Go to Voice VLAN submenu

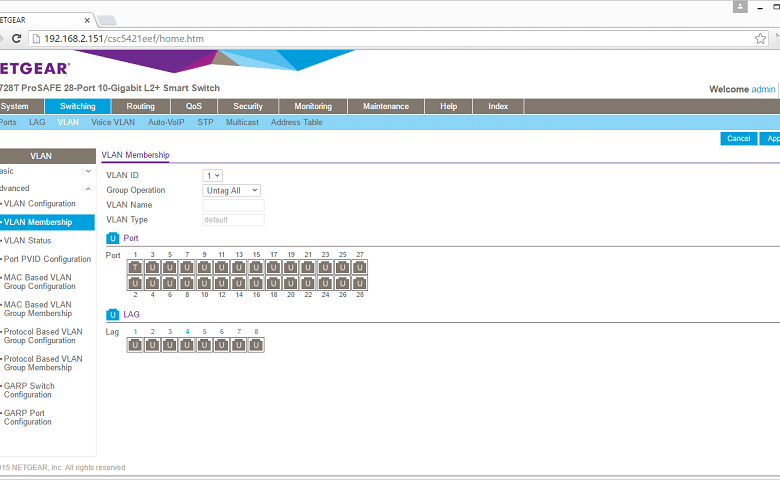[x=113, y=122]
